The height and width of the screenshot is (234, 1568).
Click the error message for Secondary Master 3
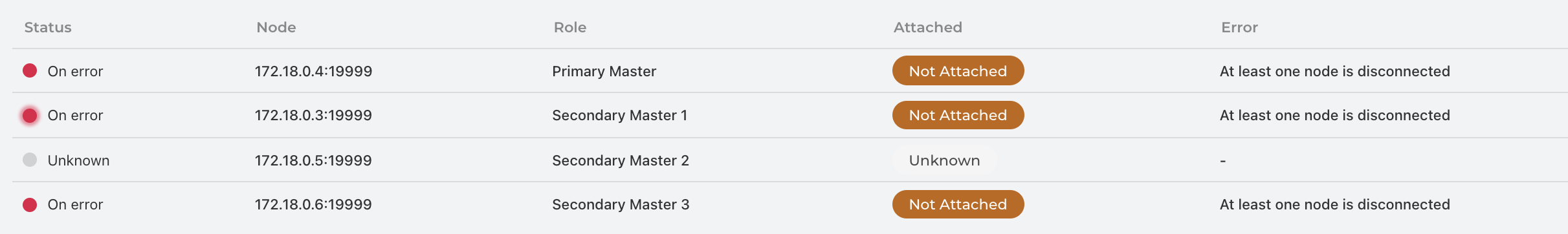1334,204
